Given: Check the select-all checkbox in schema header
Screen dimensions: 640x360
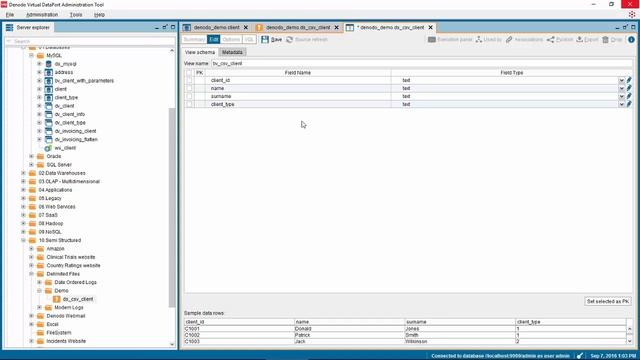Looking at the screenshot, I should (x=189, y=73).
